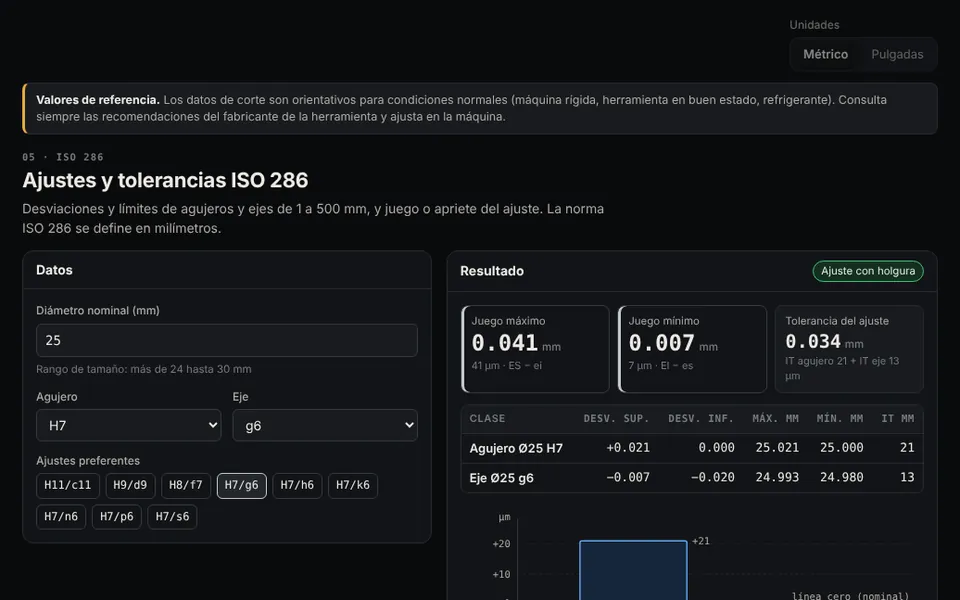This screenshot has width=960, height=600.
Task: Click the +0.021 upper deviation value
Action: tap(628, 448)
